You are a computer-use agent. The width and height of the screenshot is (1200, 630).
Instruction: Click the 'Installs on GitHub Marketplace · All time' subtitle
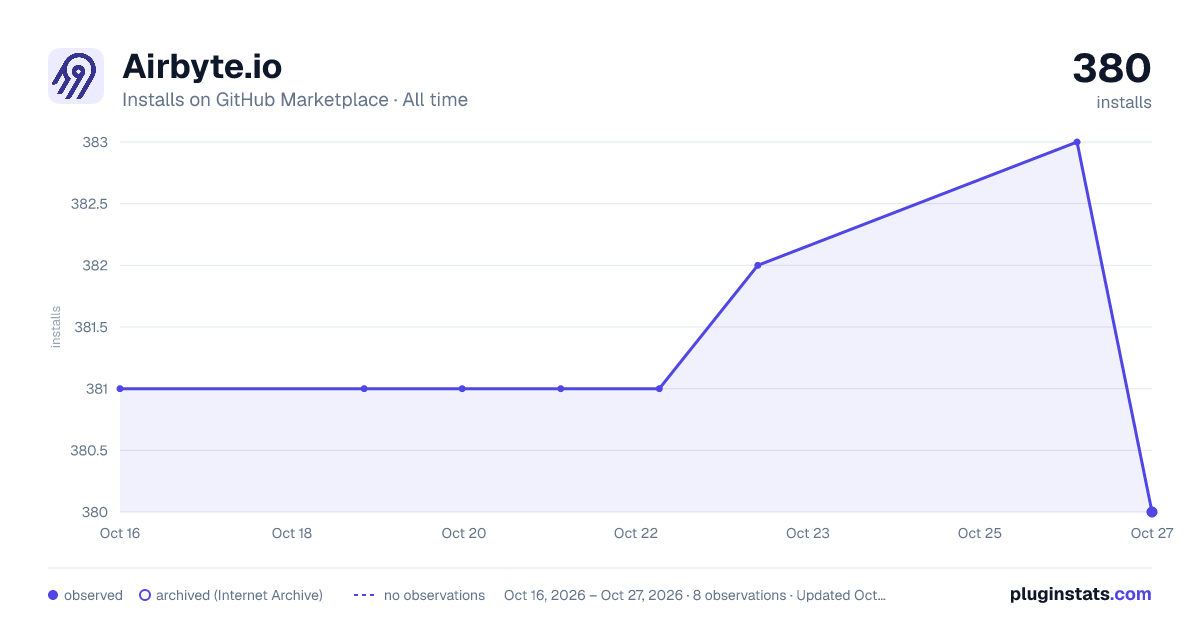click(295, 100)
